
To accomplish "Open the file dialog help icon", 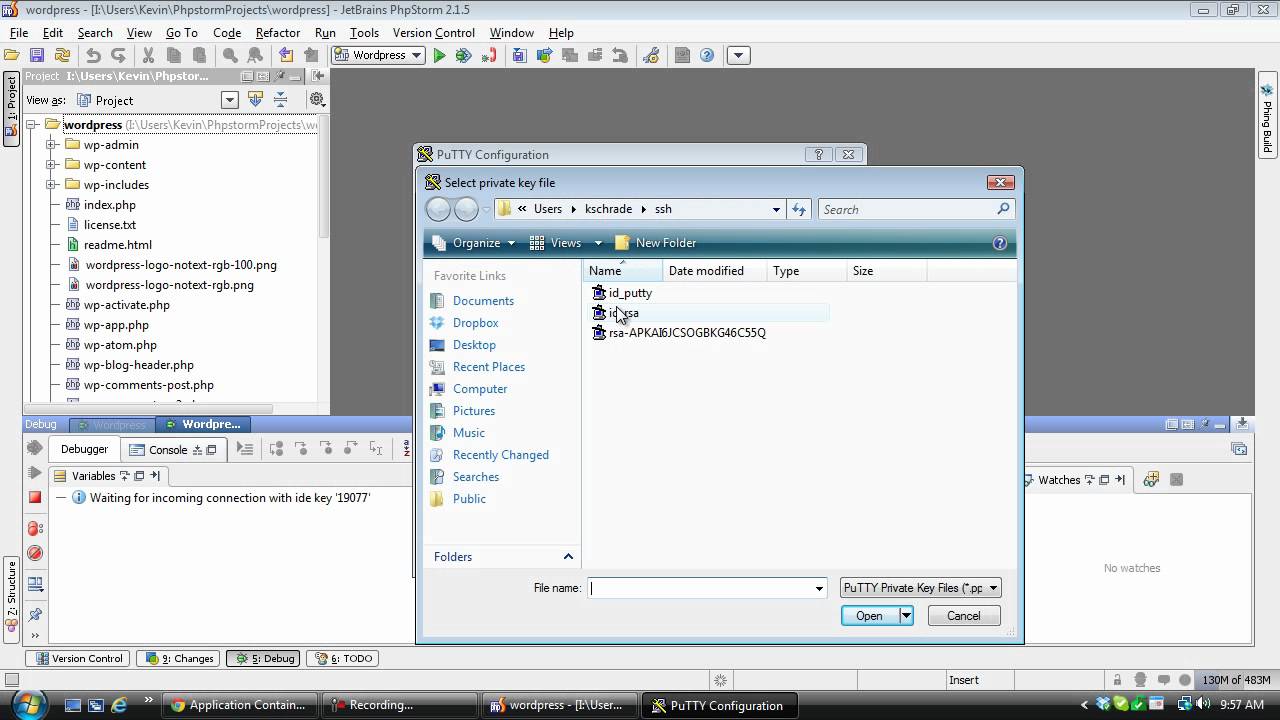I will 999,243.
